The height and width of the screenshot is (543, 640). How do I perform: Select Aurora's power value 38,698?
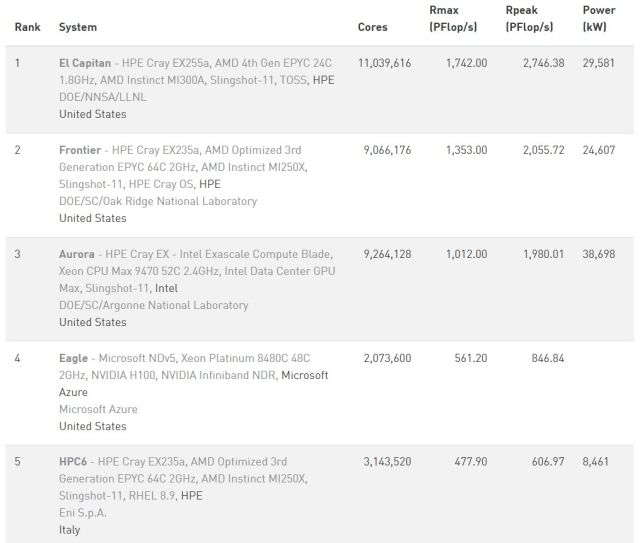599,254
